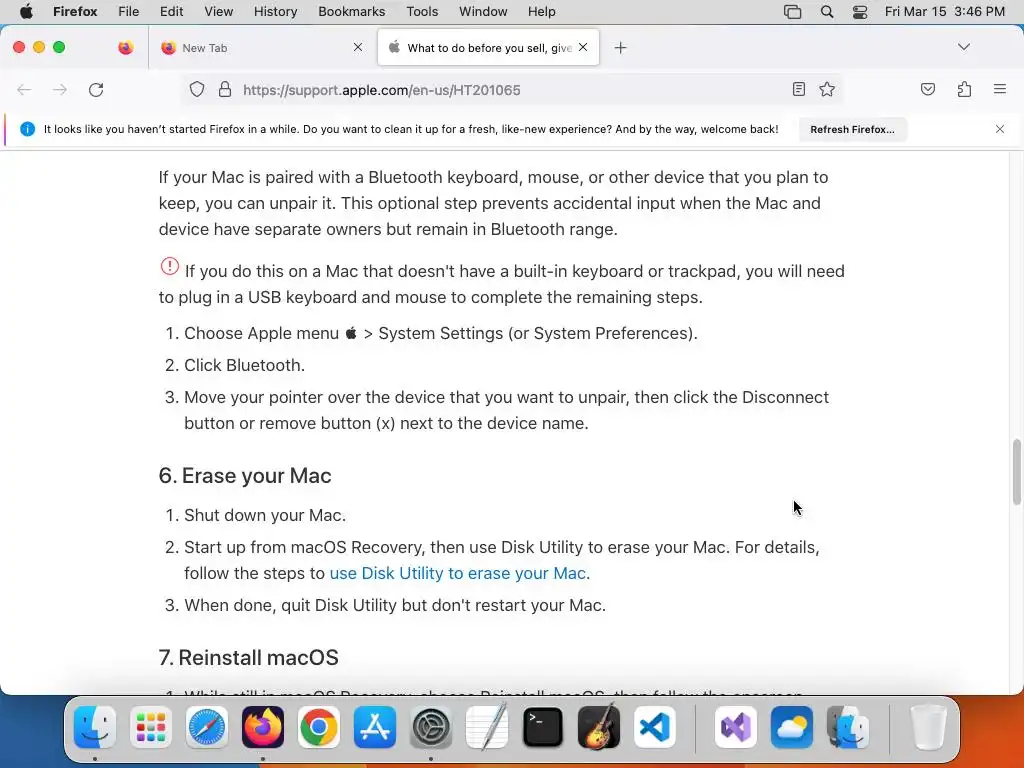The image size is (1024, 768).
Task: Click the 'Shut down your Mac.' step
Action: (x=265, y=515)
